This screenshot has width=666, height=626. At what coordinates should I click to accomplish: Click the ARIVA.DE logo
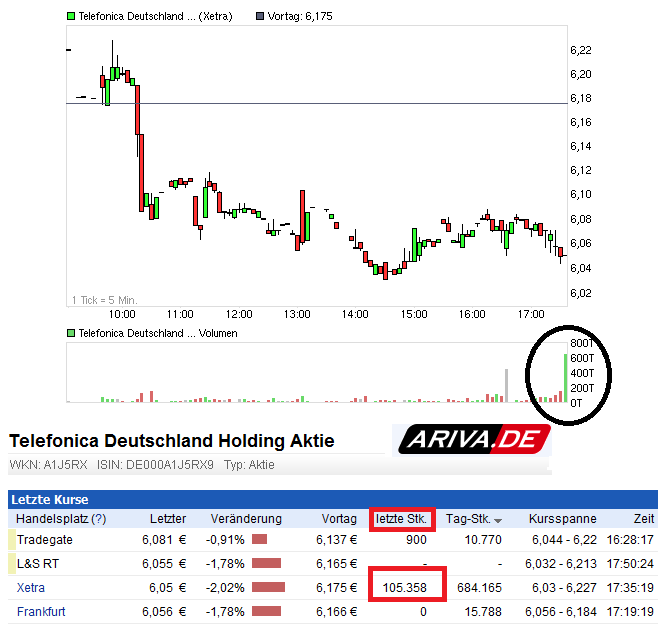coord(474,439)
